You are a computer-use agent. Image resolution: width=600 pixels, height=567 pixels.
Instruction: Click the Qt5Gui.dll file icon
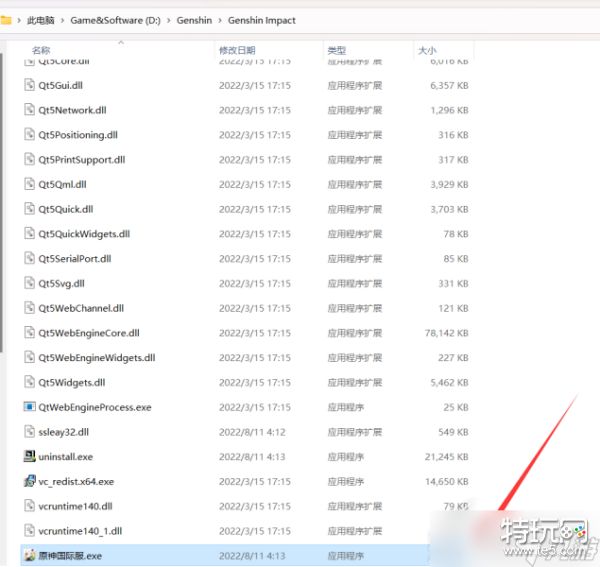[29, 85]
